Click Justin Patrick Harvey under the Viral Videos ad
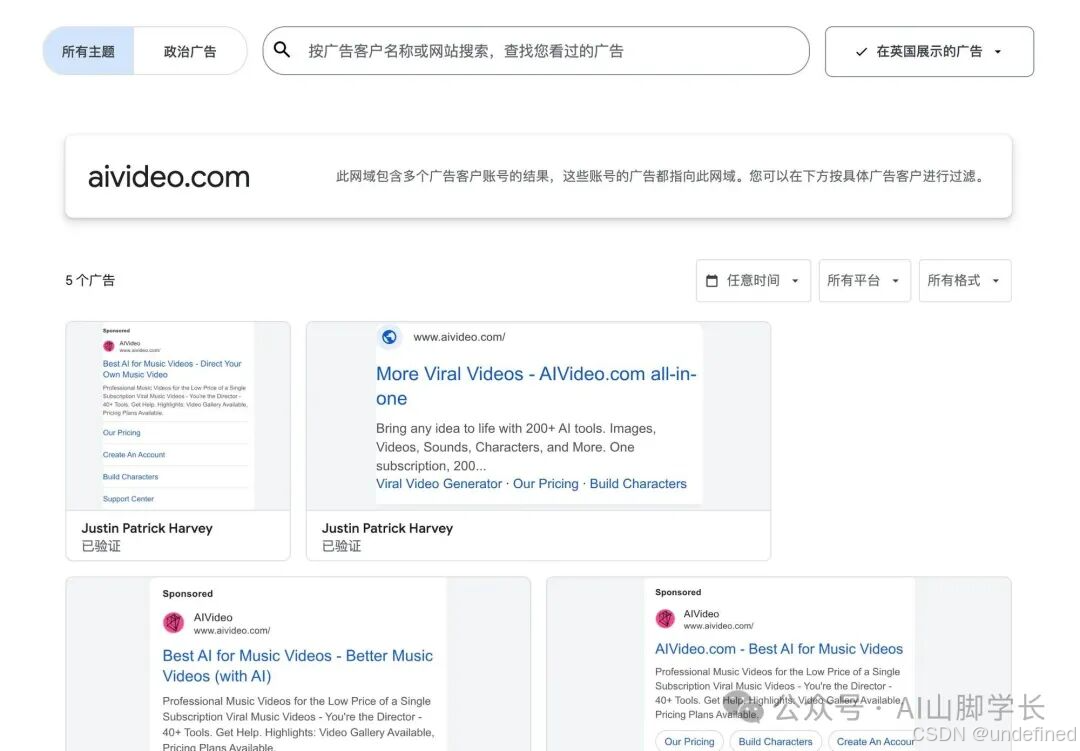Viewport: 1080px width, 751px height. pos(387,528)
